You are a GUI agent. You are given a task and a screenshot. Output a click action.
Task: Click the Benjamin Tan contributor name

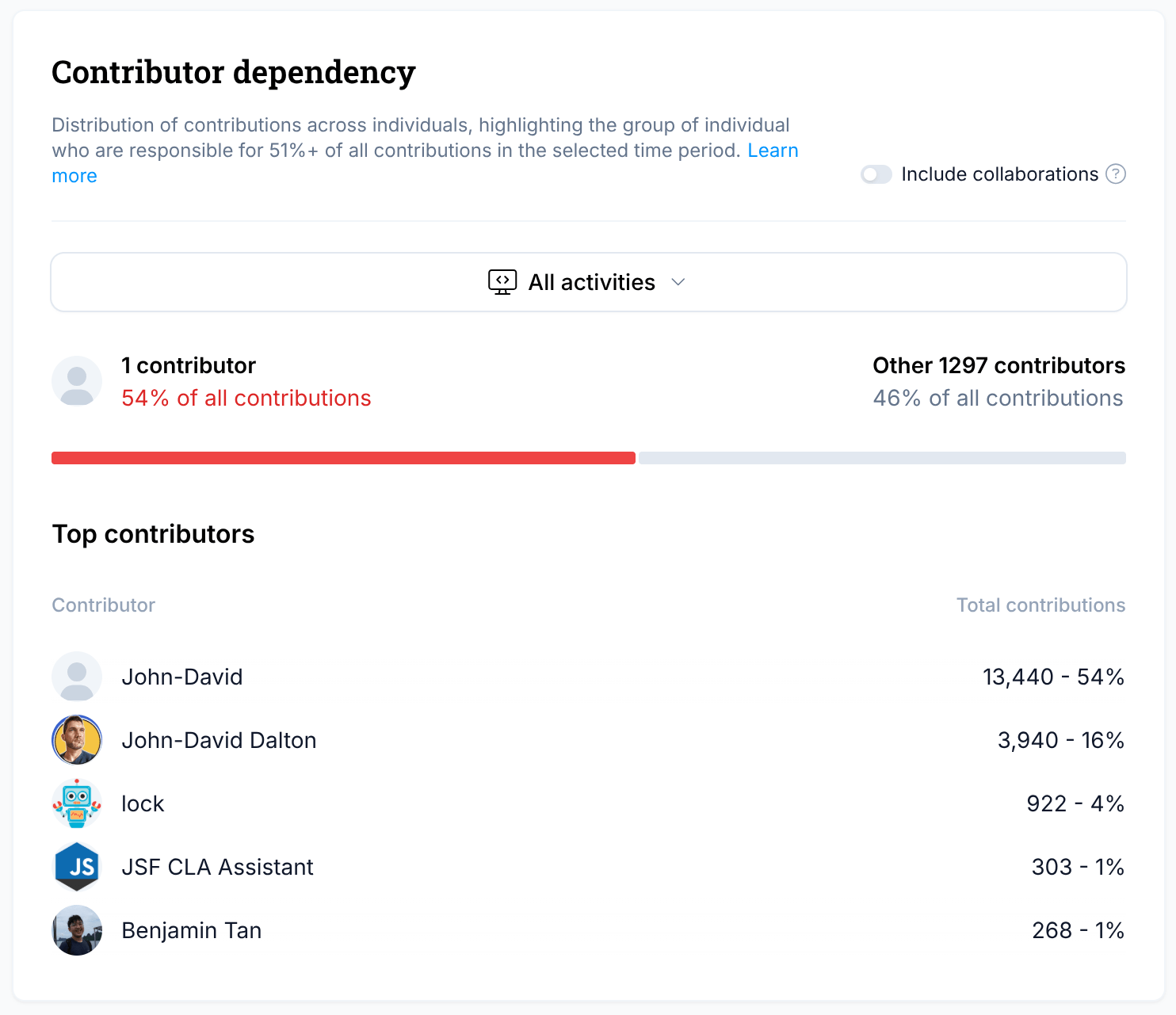(x=191, y=930)
